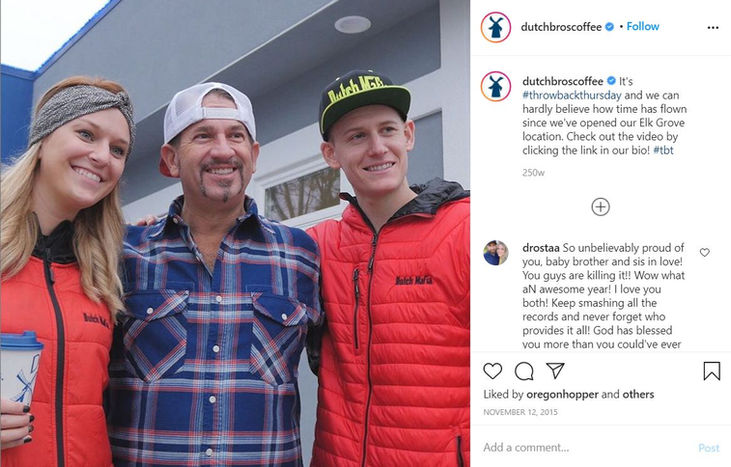Open the dutchbroscoffee windmill avatar in header
This screenshot has width=731, height=467.
[496, 27]
